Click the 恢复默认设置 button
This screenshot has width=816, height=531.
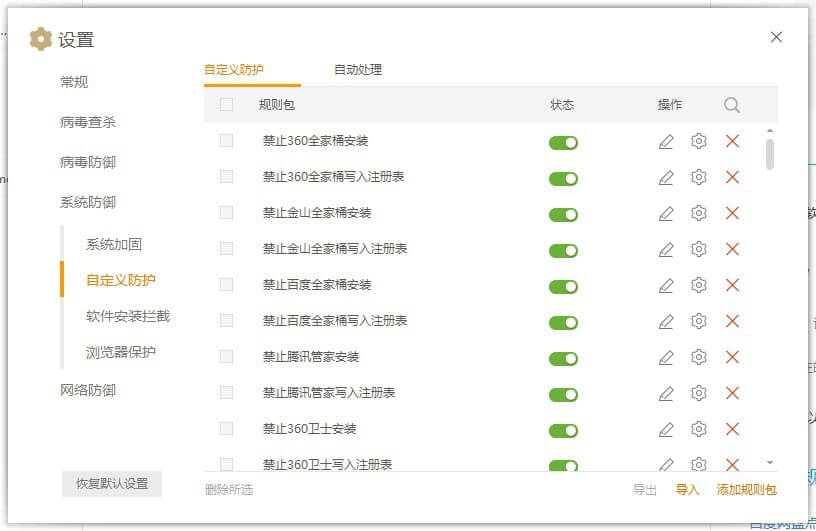pos(112,484)
